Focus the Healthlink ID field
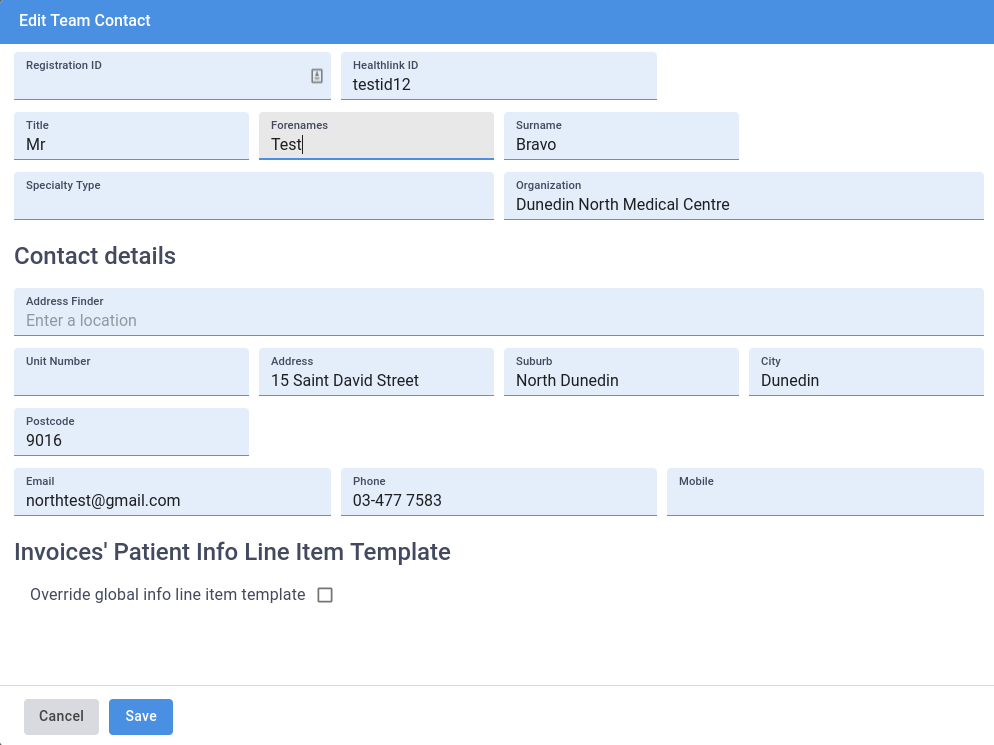This screenshot has width=994, height=745. [x=498, y=85]
